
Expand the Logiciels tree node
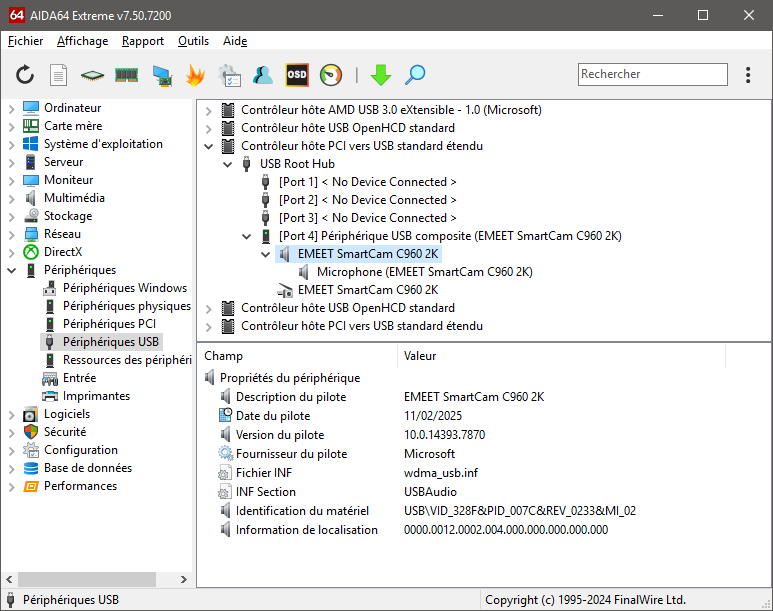(12, 414)
